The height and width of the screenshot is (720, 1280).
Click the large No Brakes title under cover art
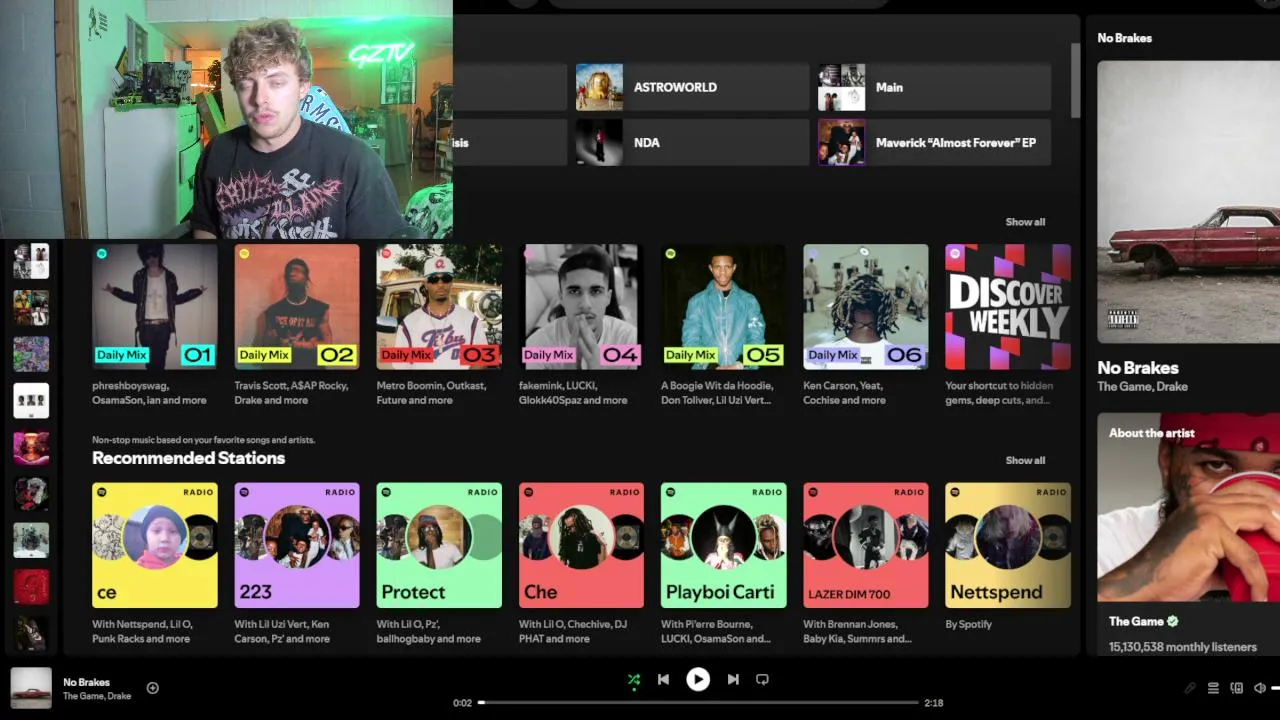[x=1138, y=367]
